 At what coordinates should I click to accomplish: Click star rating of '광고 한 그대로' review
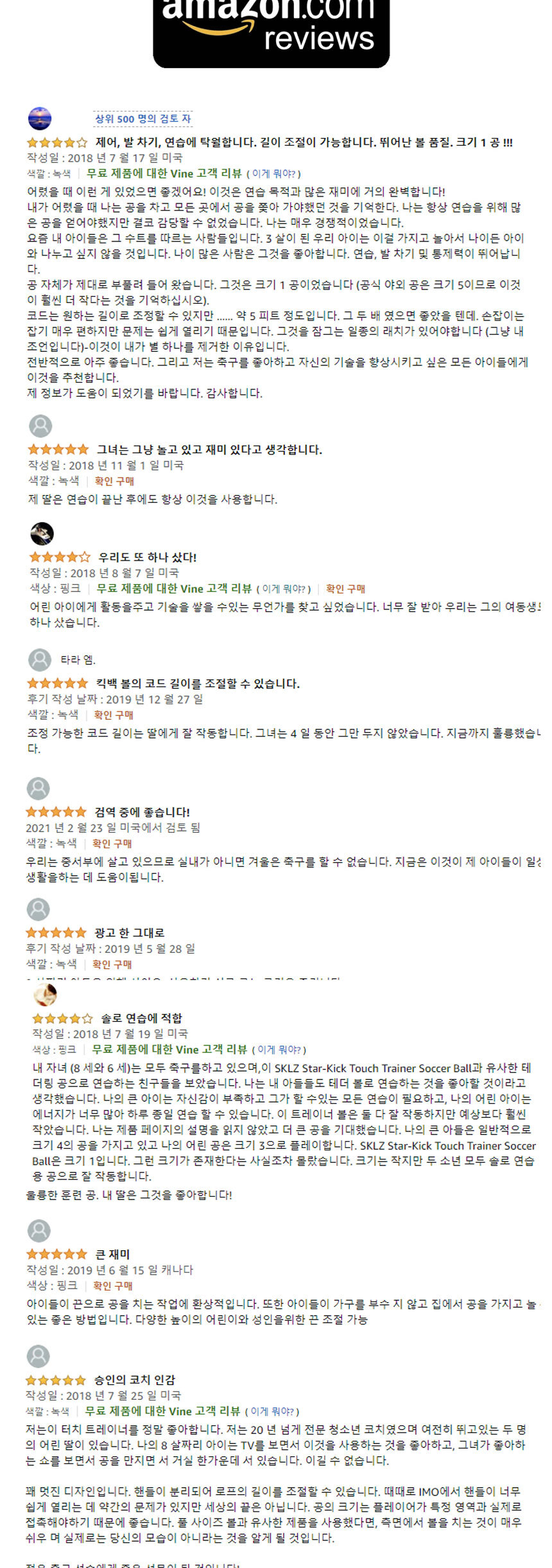click(x=56, y=933)
